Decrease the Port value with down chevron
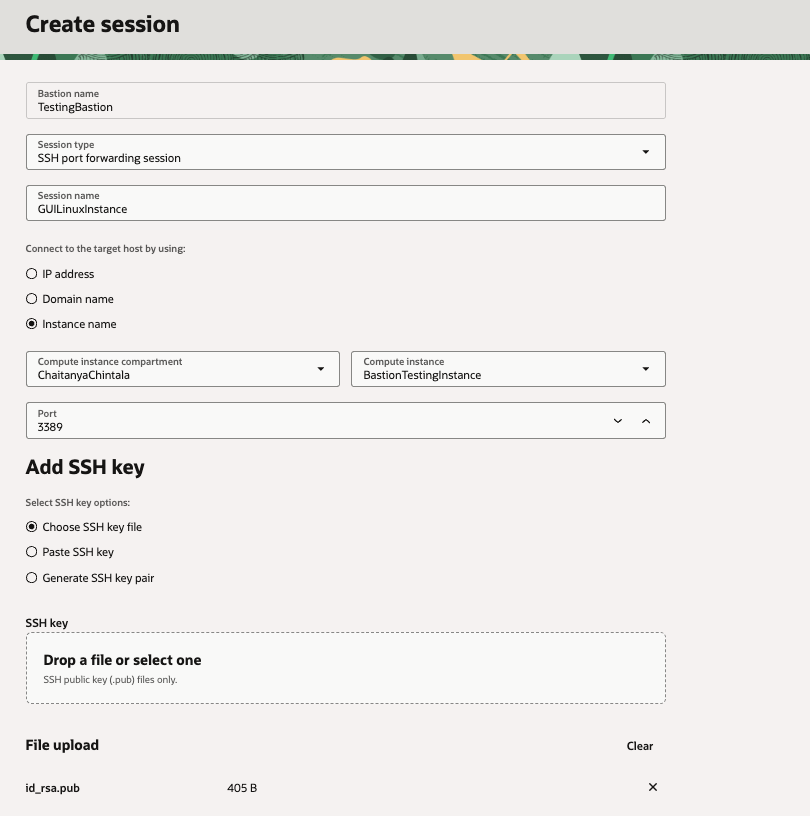810x816 pixels. pyautogui.click(x=618, y=421)
